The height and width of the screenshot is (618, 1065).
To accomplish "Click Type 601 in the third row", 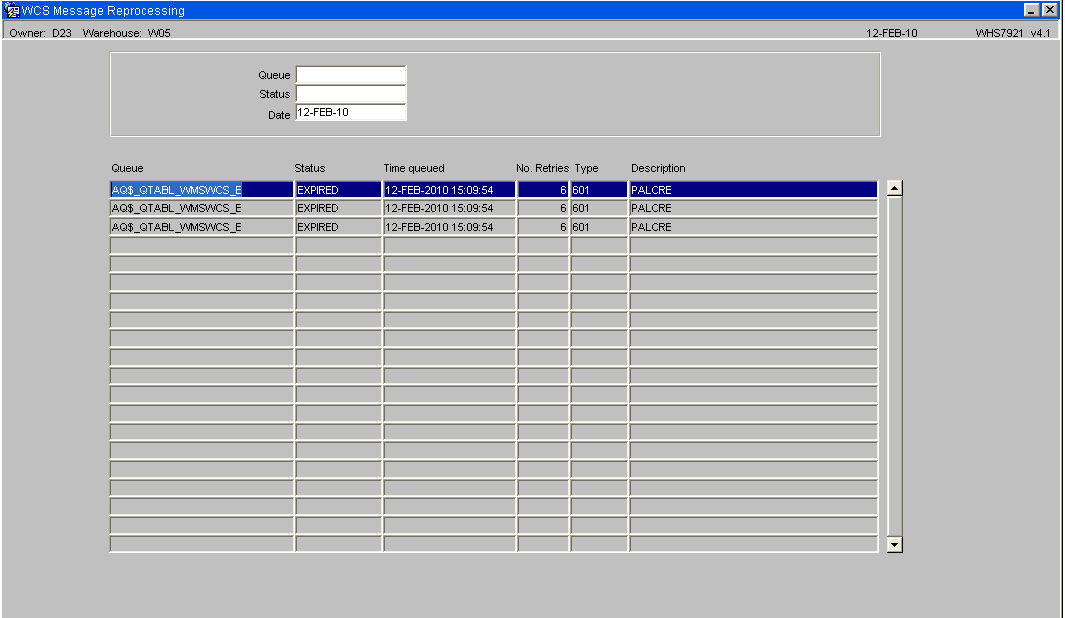I will click(598, 227).
